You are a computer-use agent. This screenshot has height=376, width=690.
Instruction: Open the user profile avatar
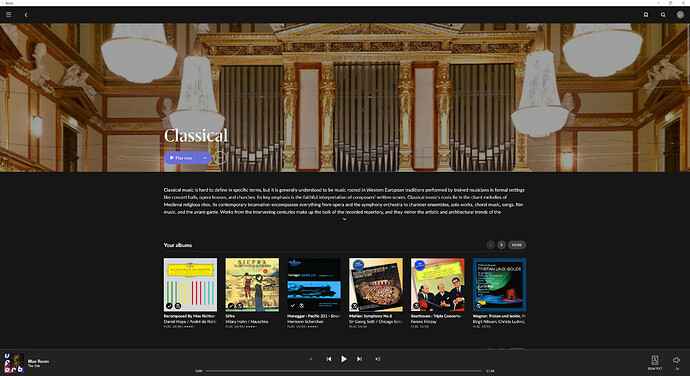pos(680,15)
